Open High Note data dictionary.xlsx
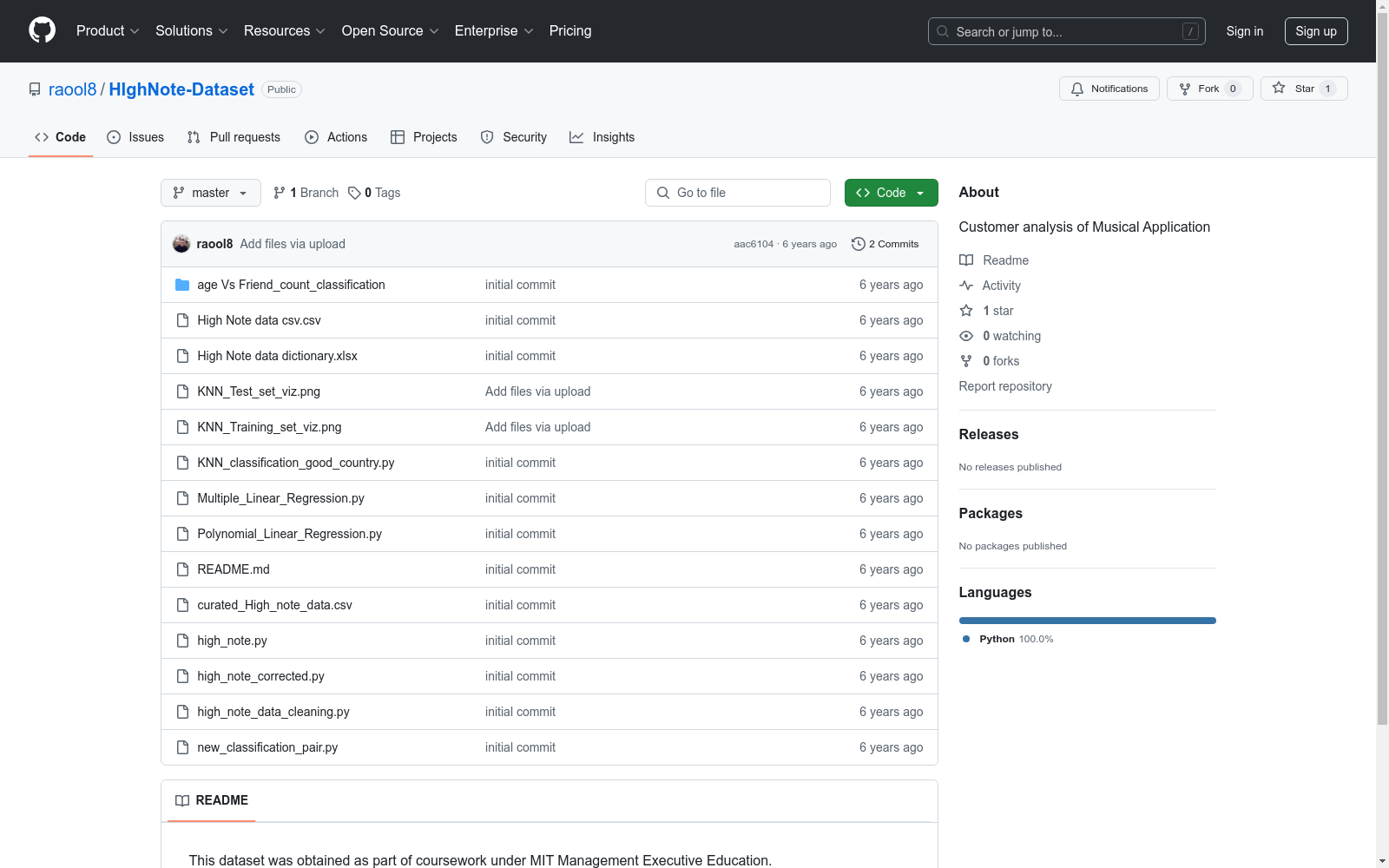 click(277, 356)
